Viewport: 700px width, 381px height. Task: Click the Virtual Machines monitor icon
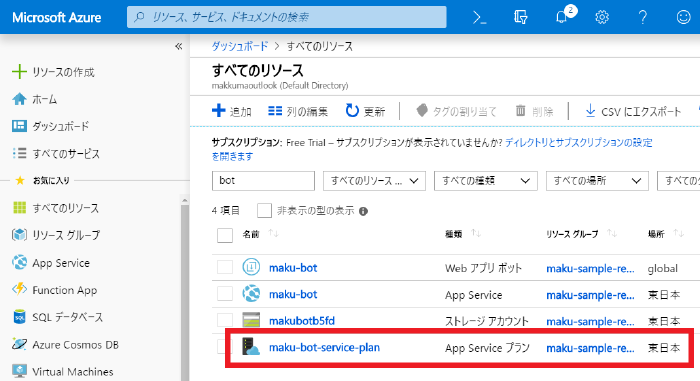coord(19,371)
